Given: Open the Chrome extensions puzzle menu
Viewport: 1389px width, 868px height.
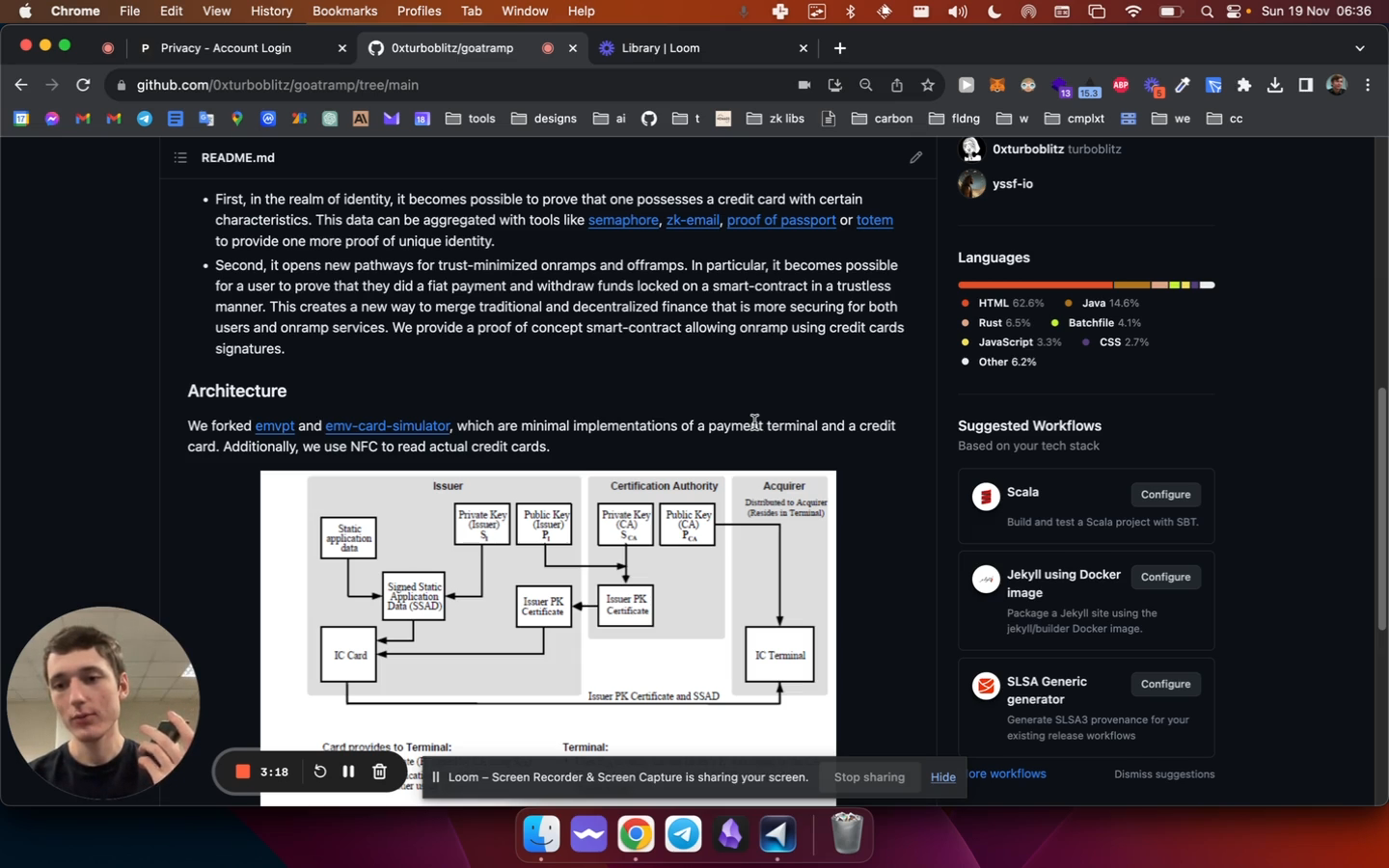Looking at the screenshot, I should (x=1244, y=85).
